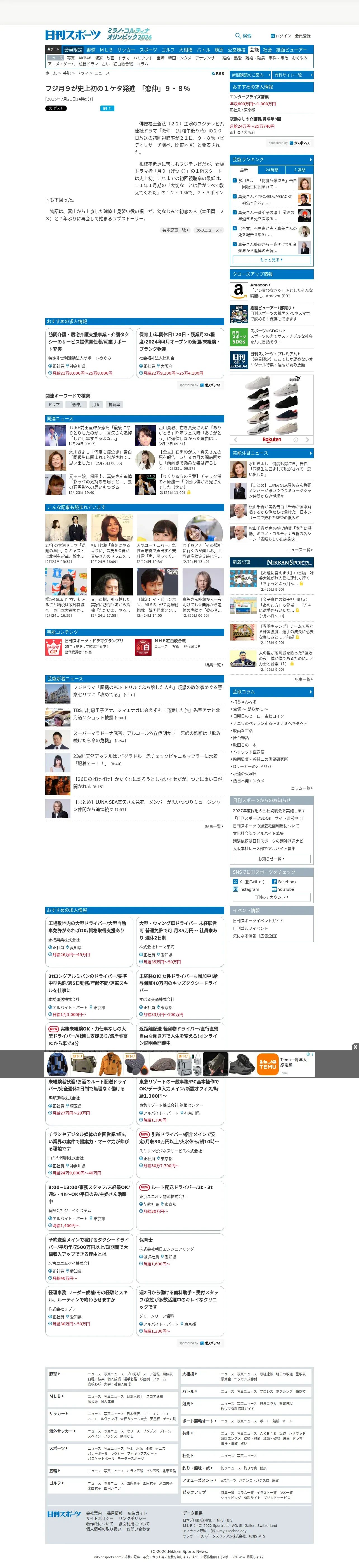This screenshot has height=1568, width=359.
Task: Expand 有料サイト一覧 dropdown
Action: (293, 75)
